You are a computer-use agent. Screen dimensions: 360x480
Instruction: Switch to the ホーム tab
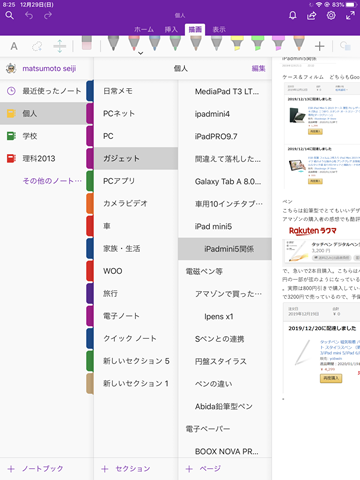click(x=144, y=29)
